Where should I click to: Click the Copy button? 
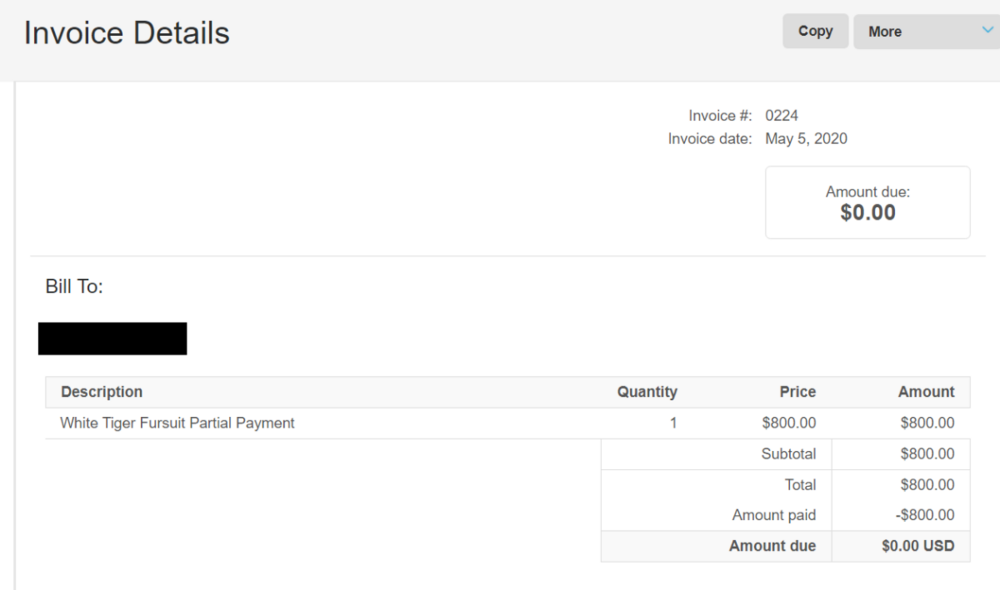[x=815, y=31]
